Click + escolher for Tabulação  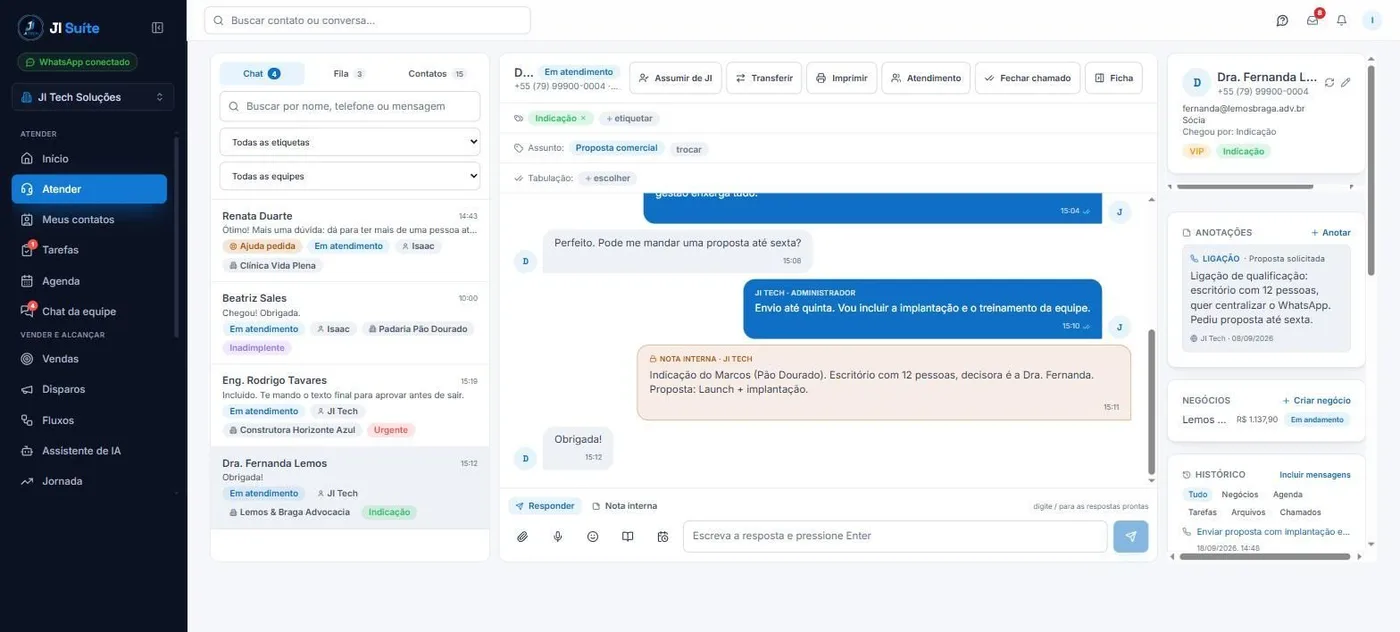pyautogui.click(x=608, y=178)
